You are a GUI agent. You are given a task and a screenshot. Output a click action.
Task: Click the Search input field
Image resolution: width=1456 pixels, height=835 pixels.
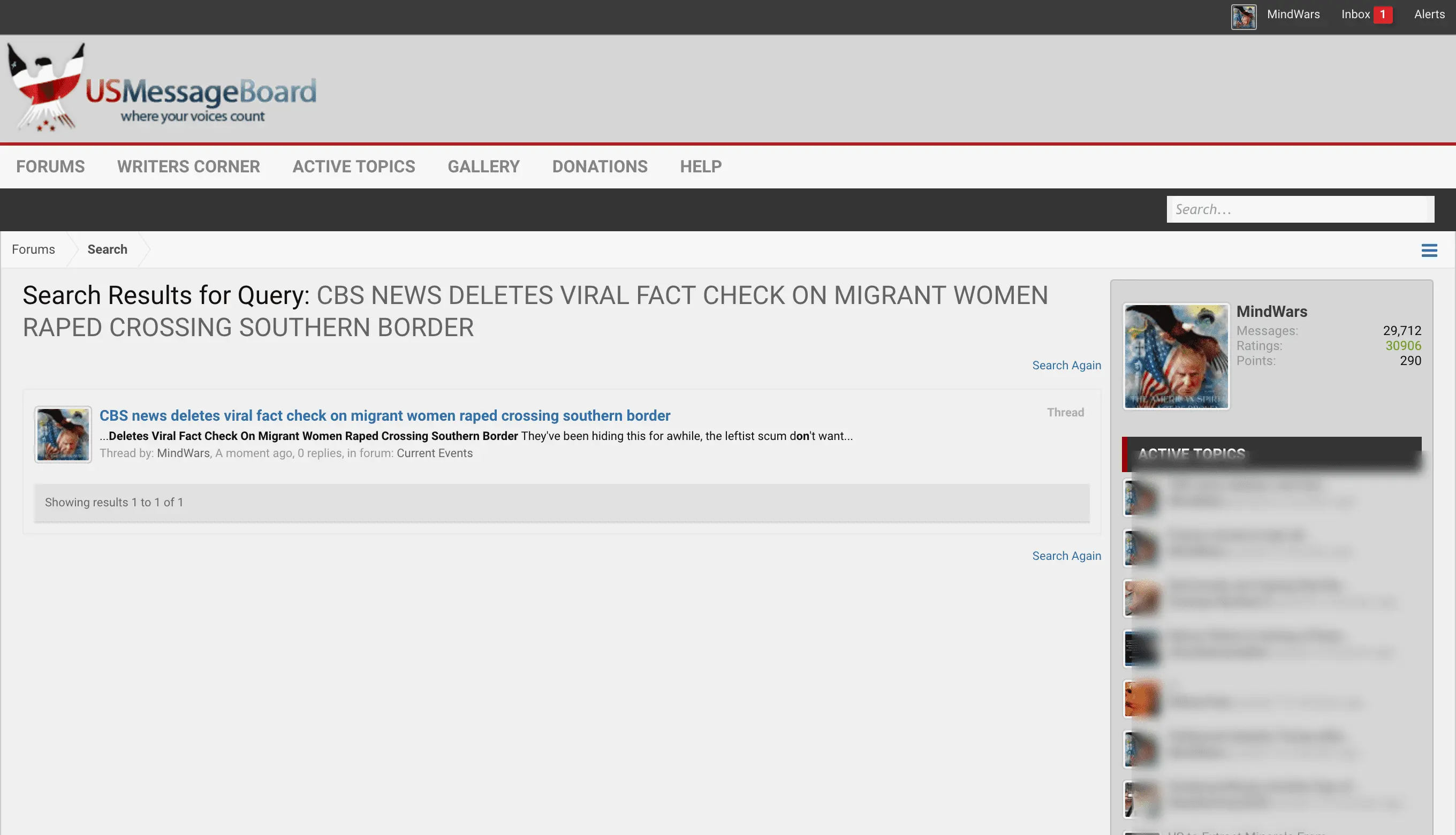pyautogui.click(x=1300, y=209)
